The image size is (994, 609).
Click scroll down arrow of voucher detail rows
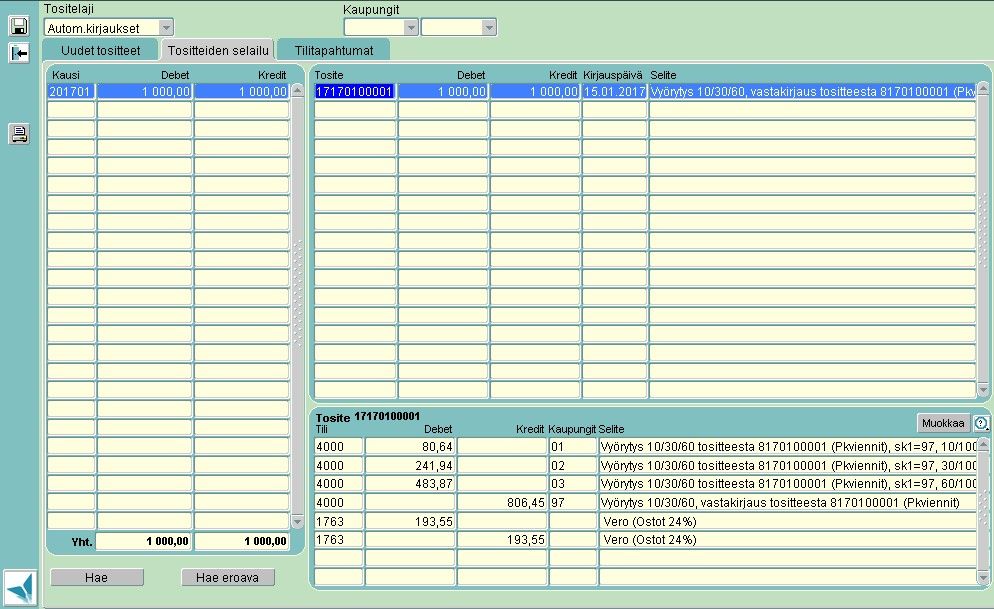click(983, 577)
